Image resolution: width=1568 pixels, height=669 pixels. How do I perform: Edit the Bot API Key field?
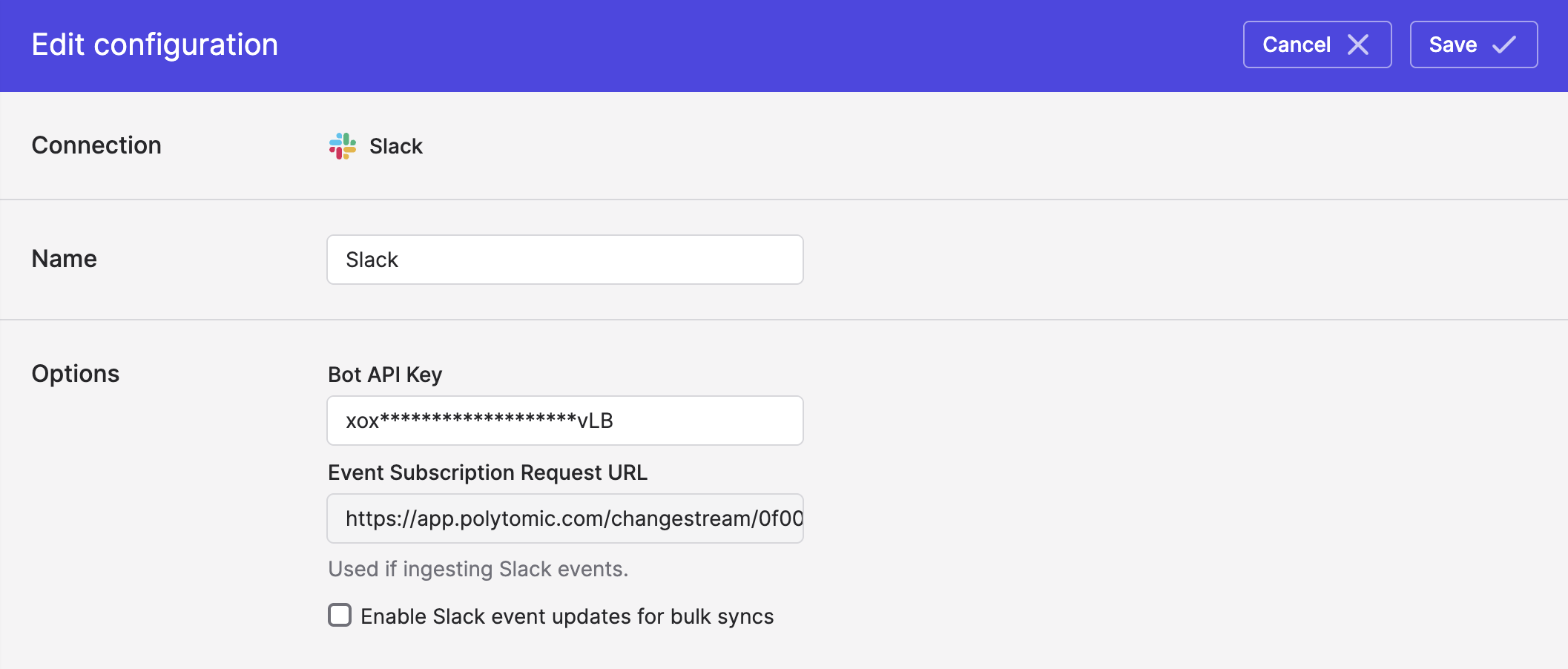[565, 421]
